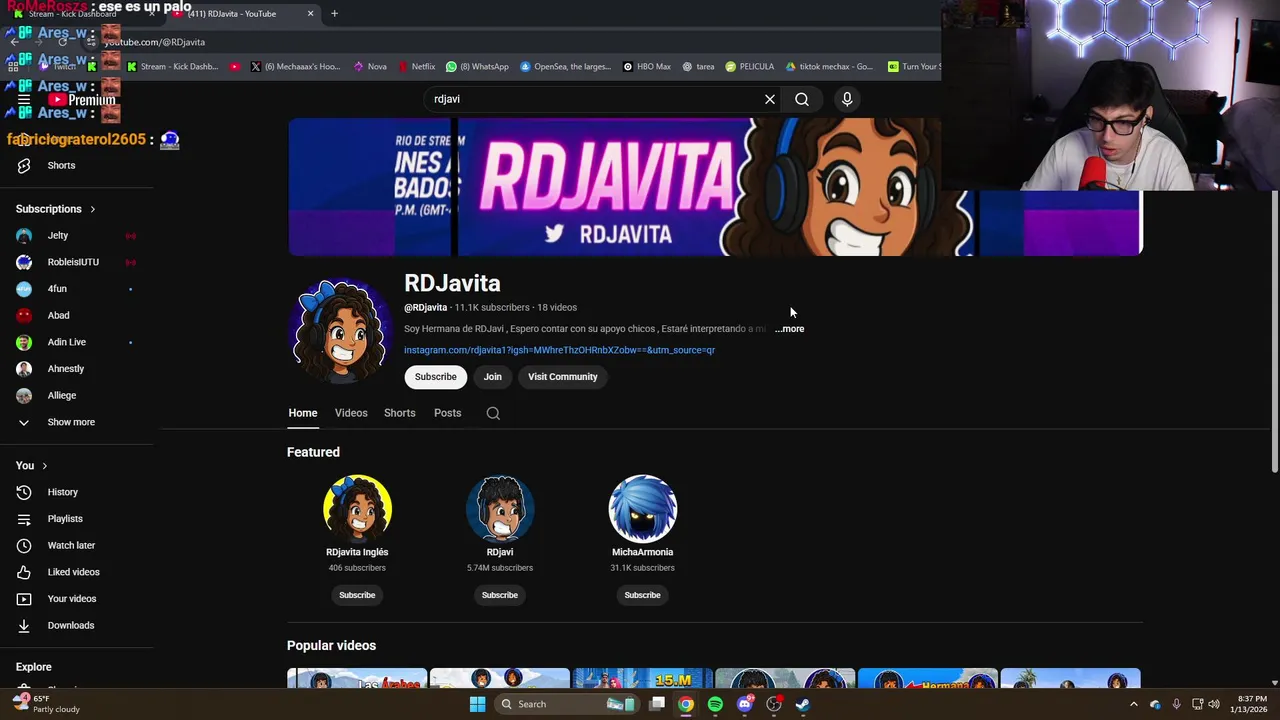This screenshot has height=720, width=1280.
Task: Open Discord from the taskbar
Action: [x=744, y=704]
